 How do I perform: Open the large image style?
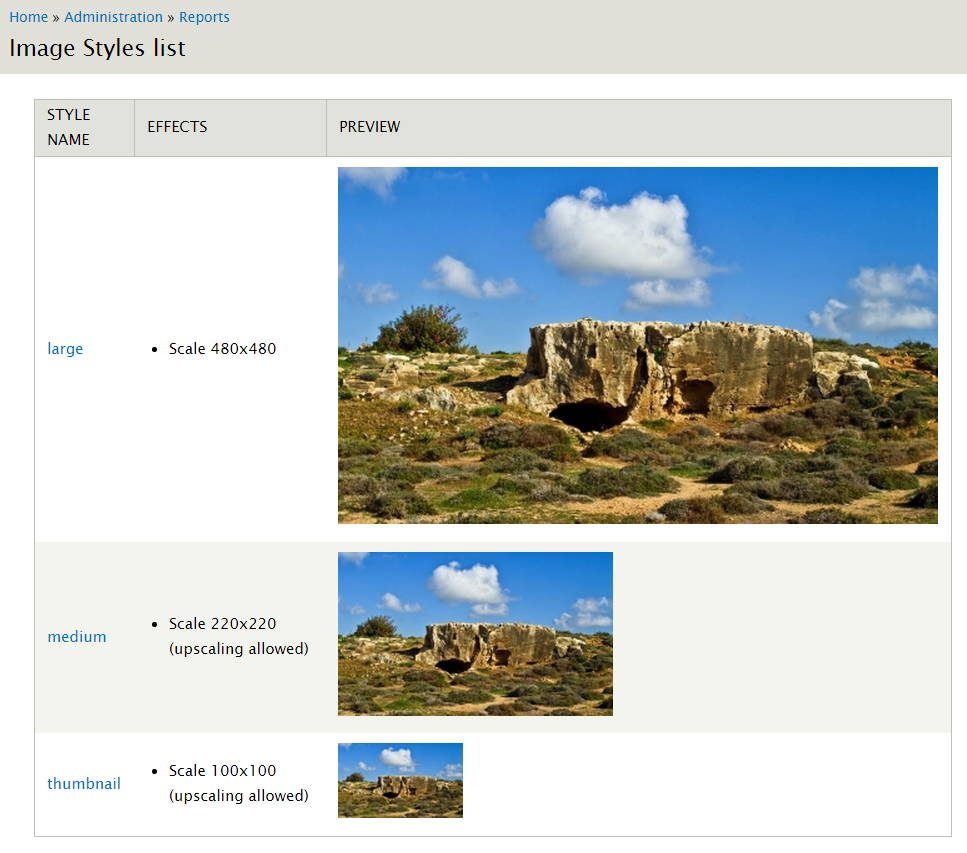(64, 348)
